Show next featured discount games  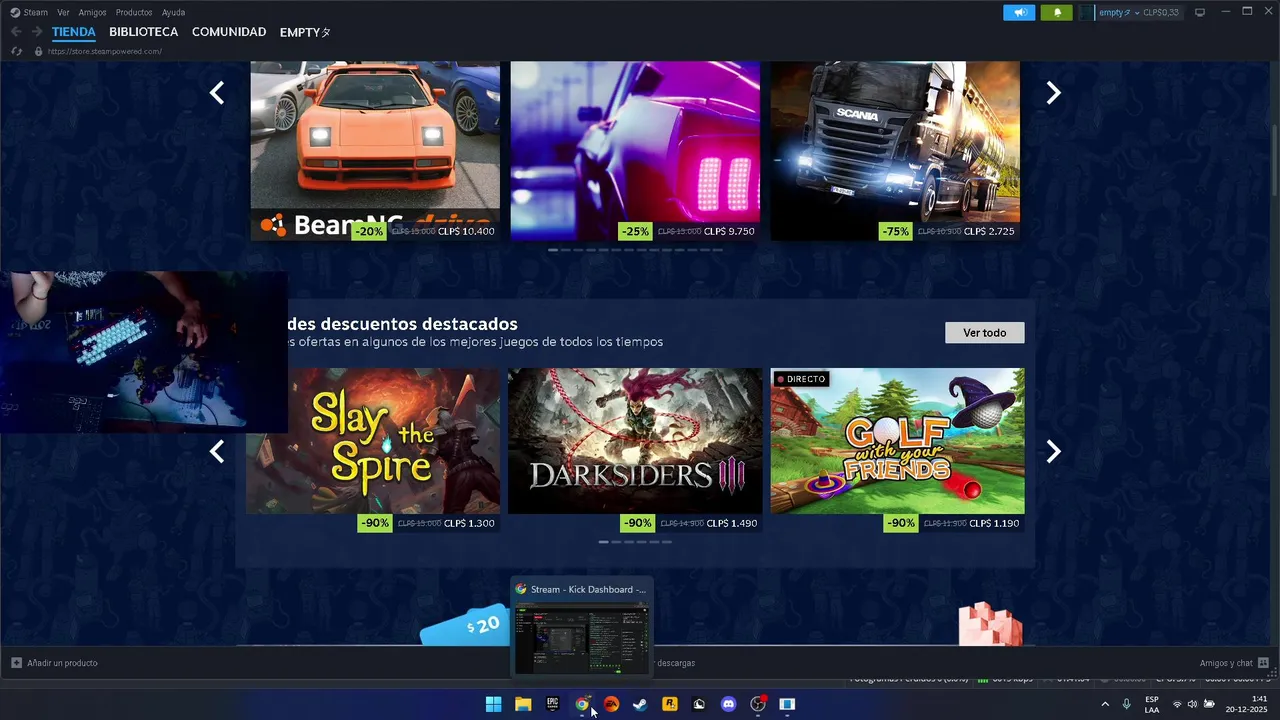[1053, 452]
